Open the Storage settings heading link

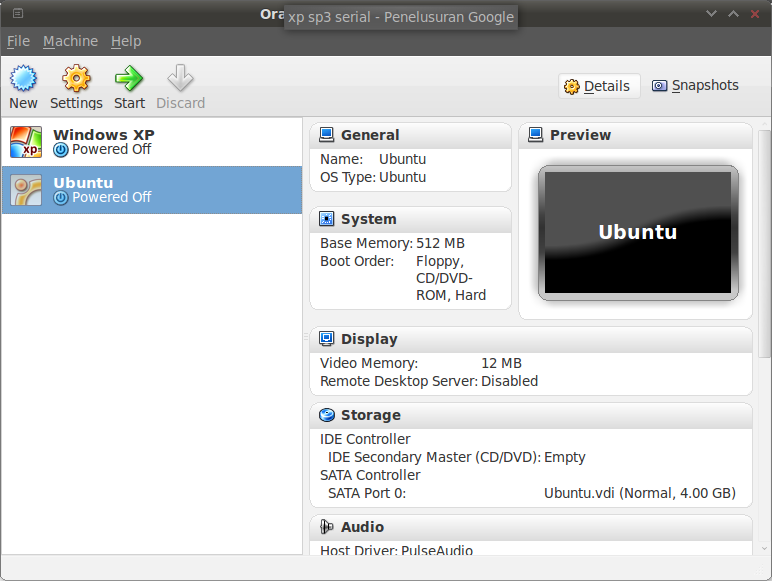tap(371, 415)
